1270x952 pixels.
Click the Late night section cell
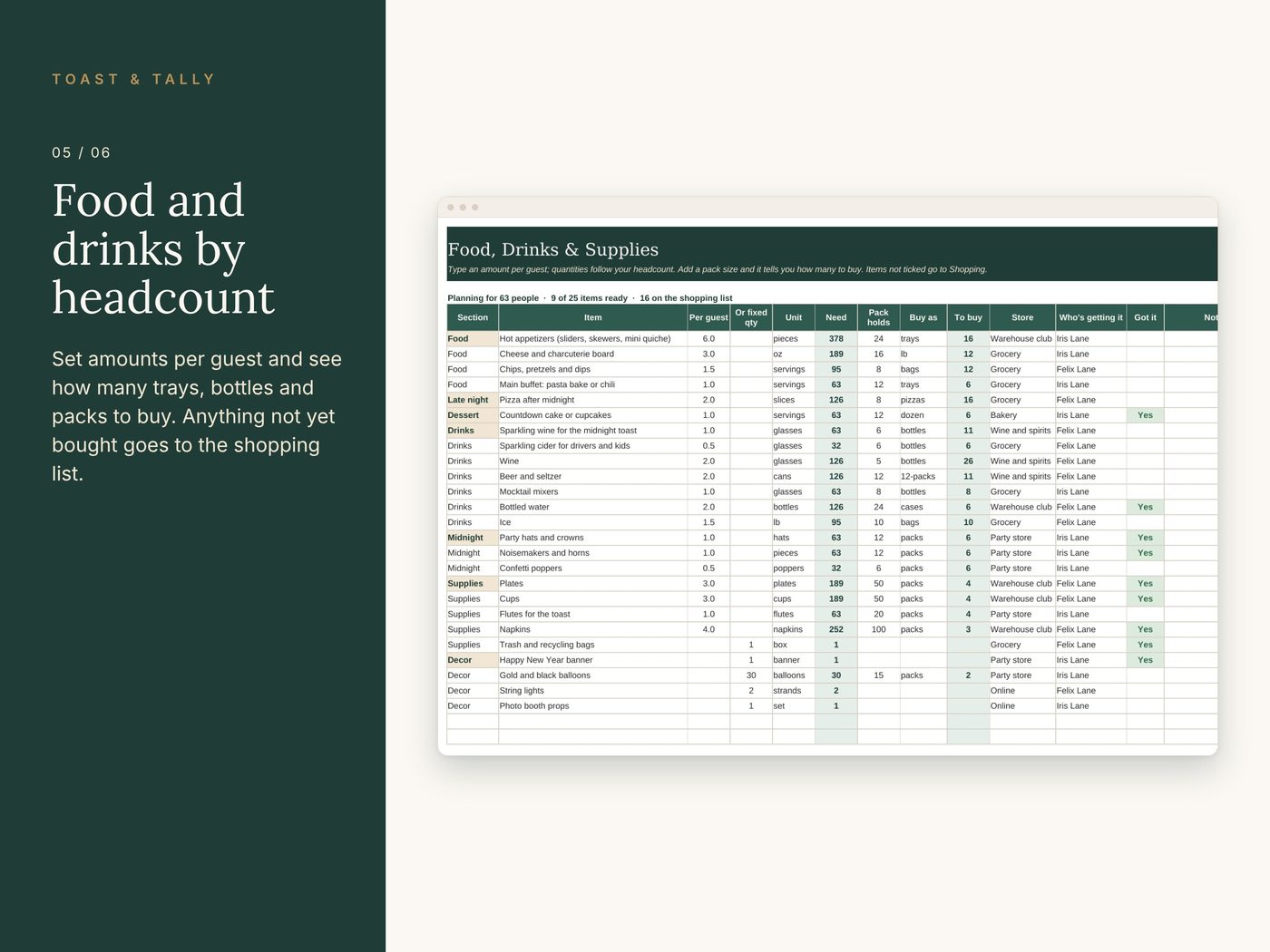click(473, 400)
